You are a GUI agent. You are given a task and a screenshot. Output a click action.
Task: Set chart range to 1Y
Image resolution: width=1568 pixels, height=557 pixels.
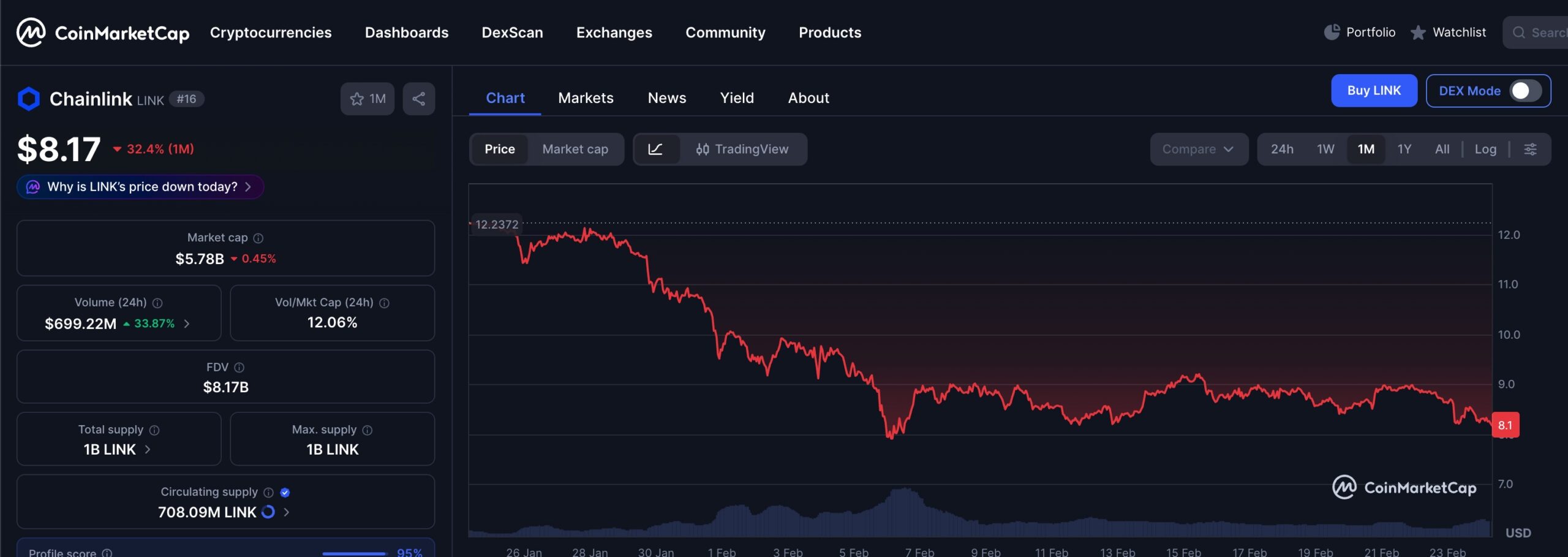tap(1404, 149)
